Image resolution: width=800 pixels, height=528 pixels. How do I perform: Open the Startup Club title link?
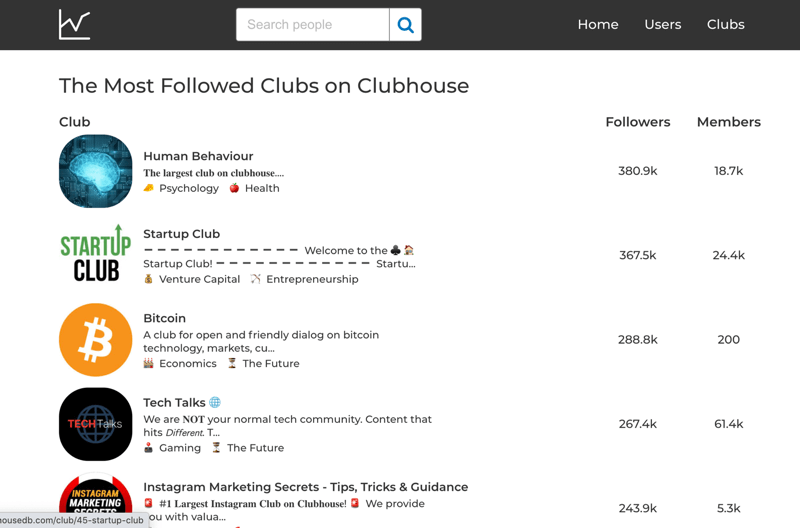pos(181,234)
